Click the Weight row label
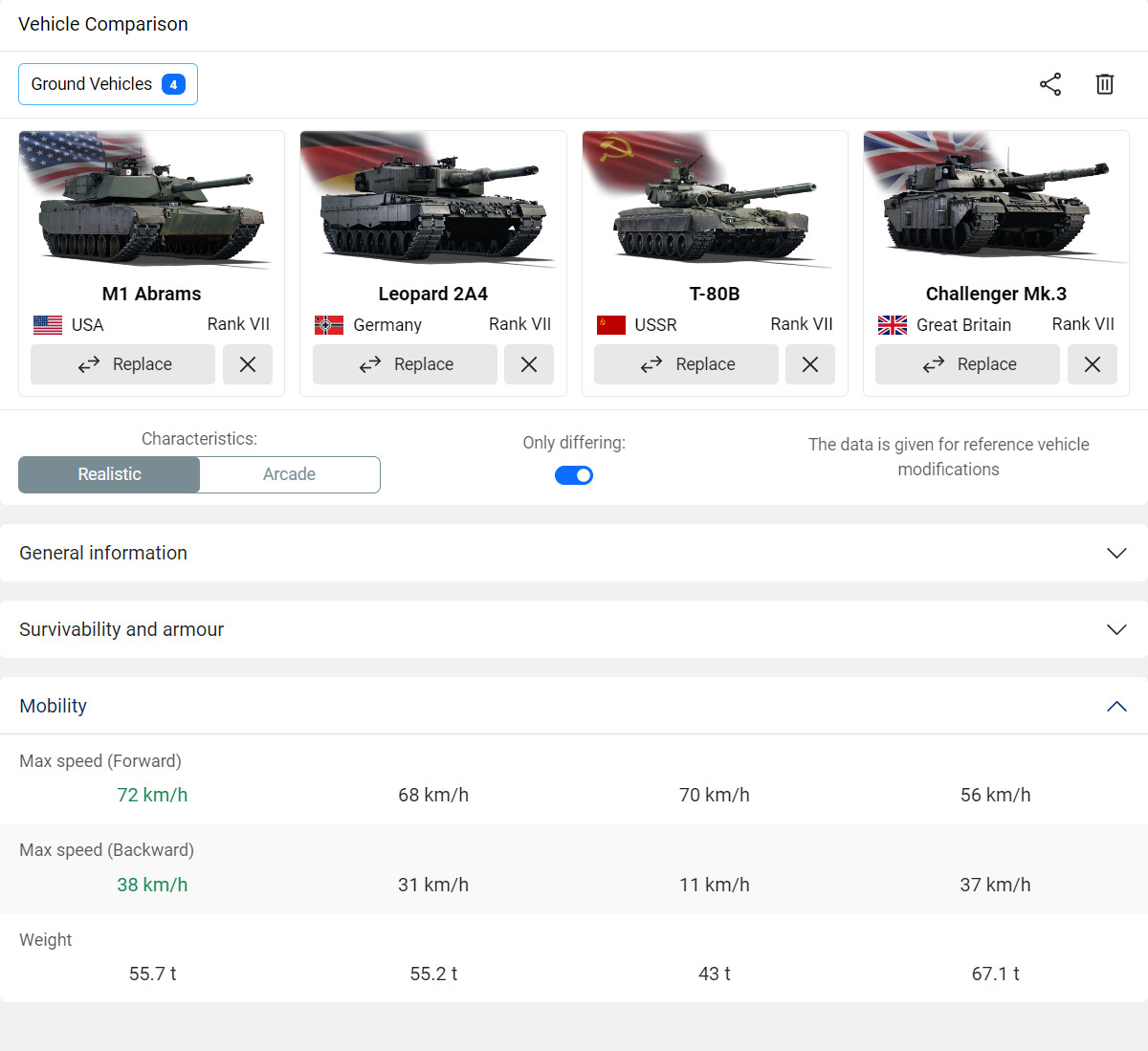This screenshot has height=1051, width=1148. (x=46, y=940)
